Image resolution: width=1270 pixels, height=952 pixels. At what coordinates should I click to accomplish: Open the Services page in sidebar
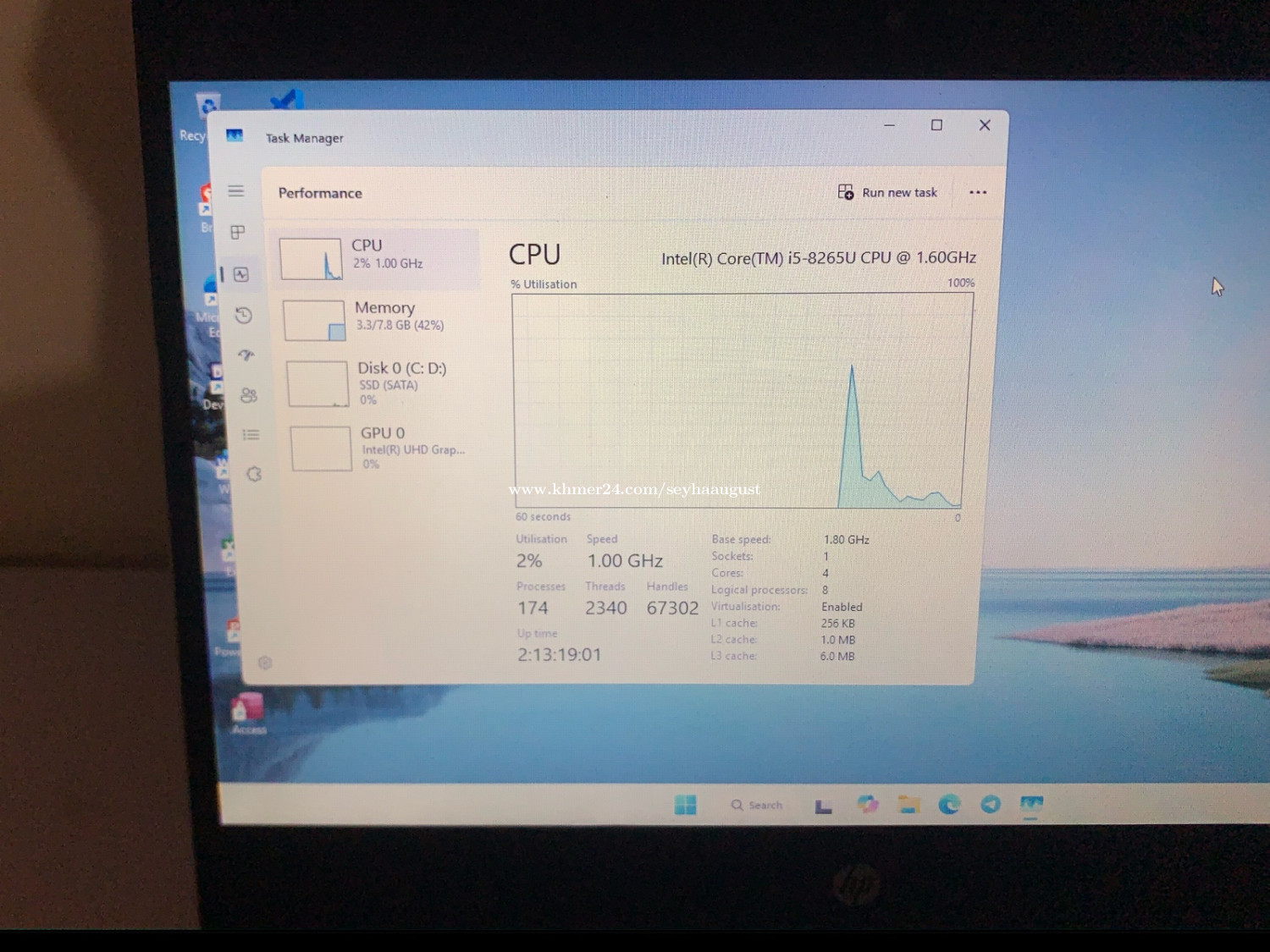coord(254,474)
